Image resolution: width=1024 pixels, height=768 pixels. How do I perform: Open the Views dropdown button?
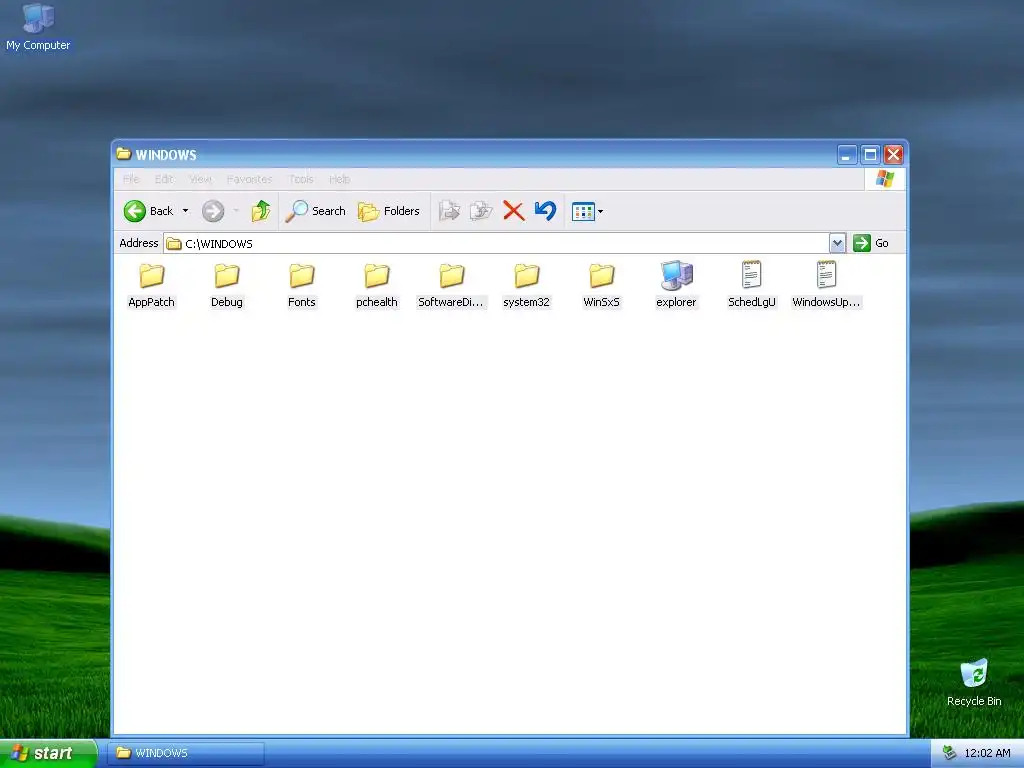pyautogui.click(x=587, y=211)
